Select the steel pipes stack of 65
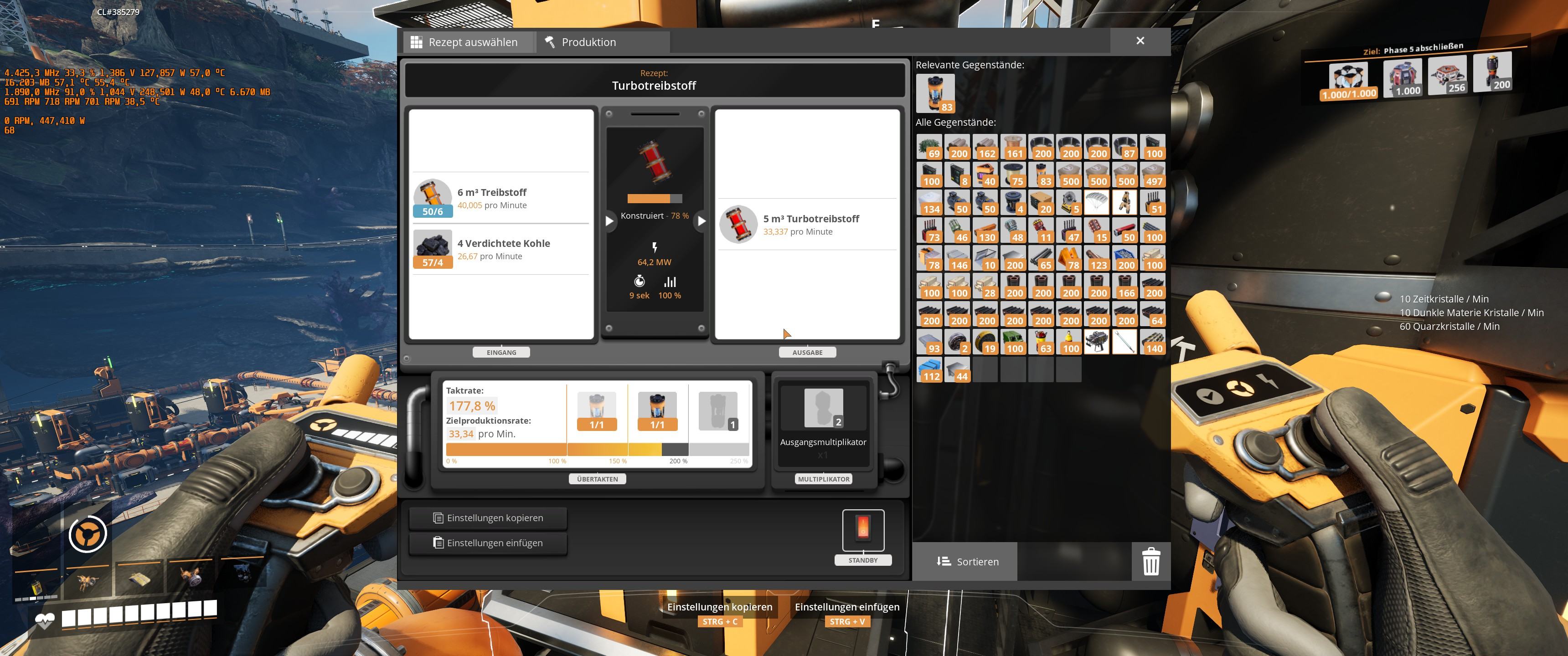Screen dimensions: 1568x656 click(x=1041, y=259)
